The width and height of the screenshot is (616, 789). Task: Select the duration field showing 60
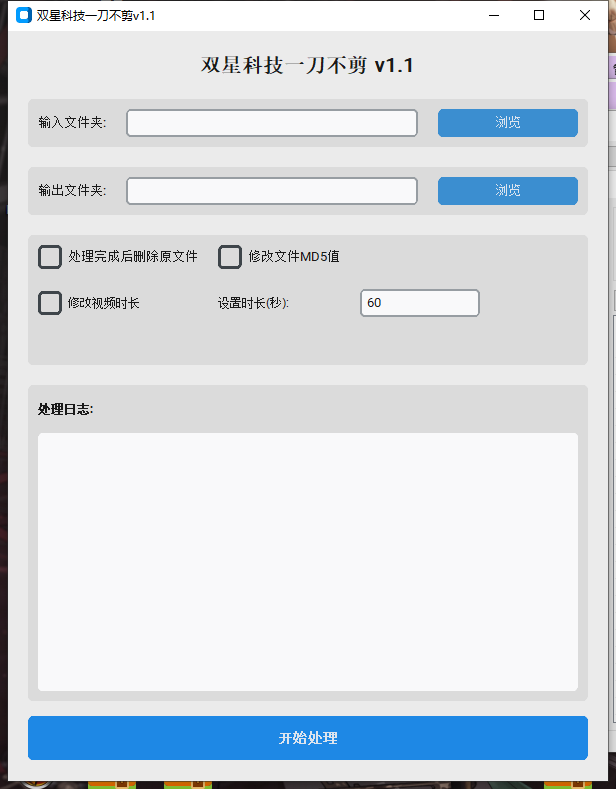[x=420, y=303]
